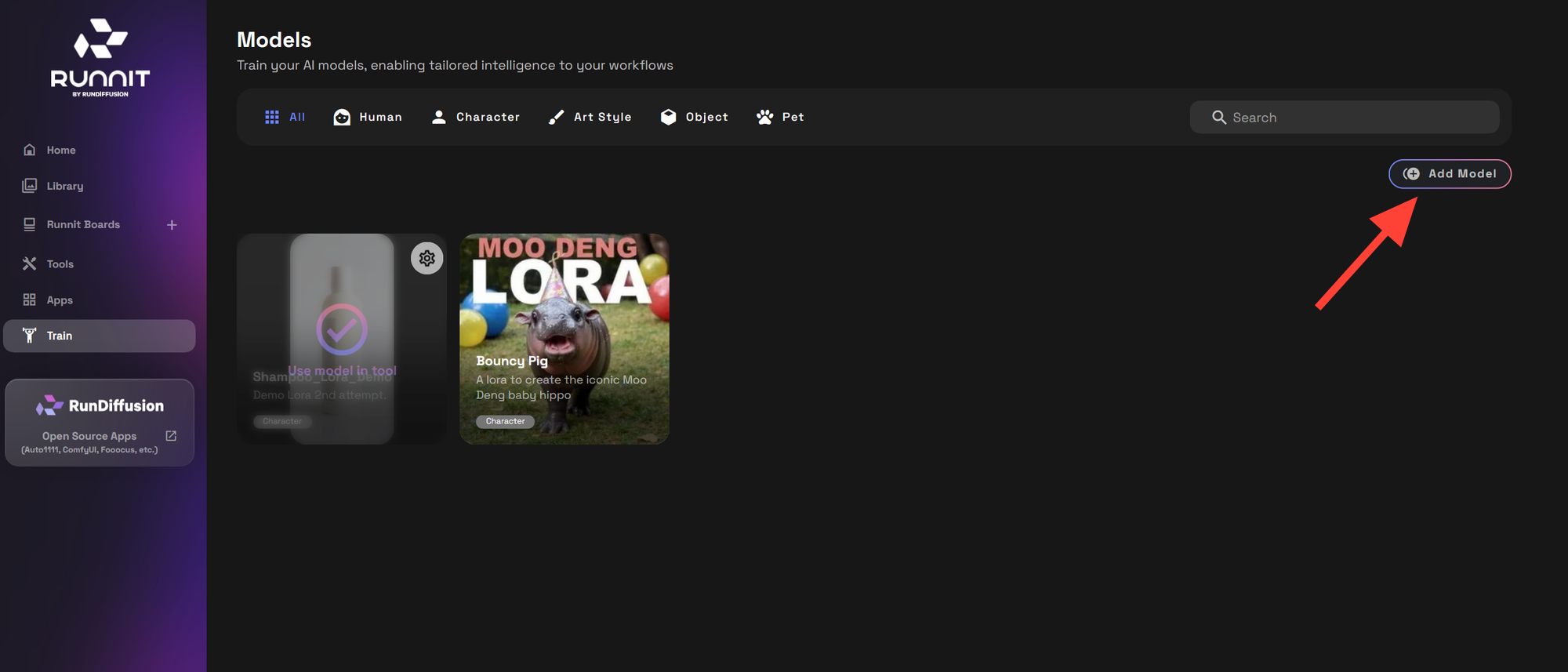Click the plus circle icon in Add Model
The width and height of the screenshot is (1568, 672).
point(1411,174)
